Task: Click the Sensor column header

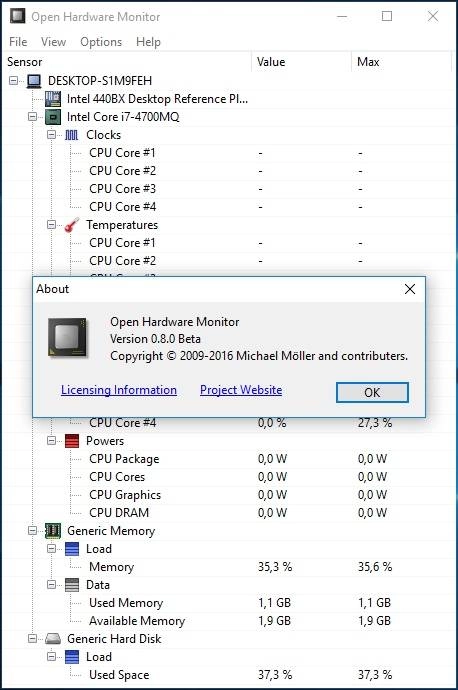Action: [128, 62]
